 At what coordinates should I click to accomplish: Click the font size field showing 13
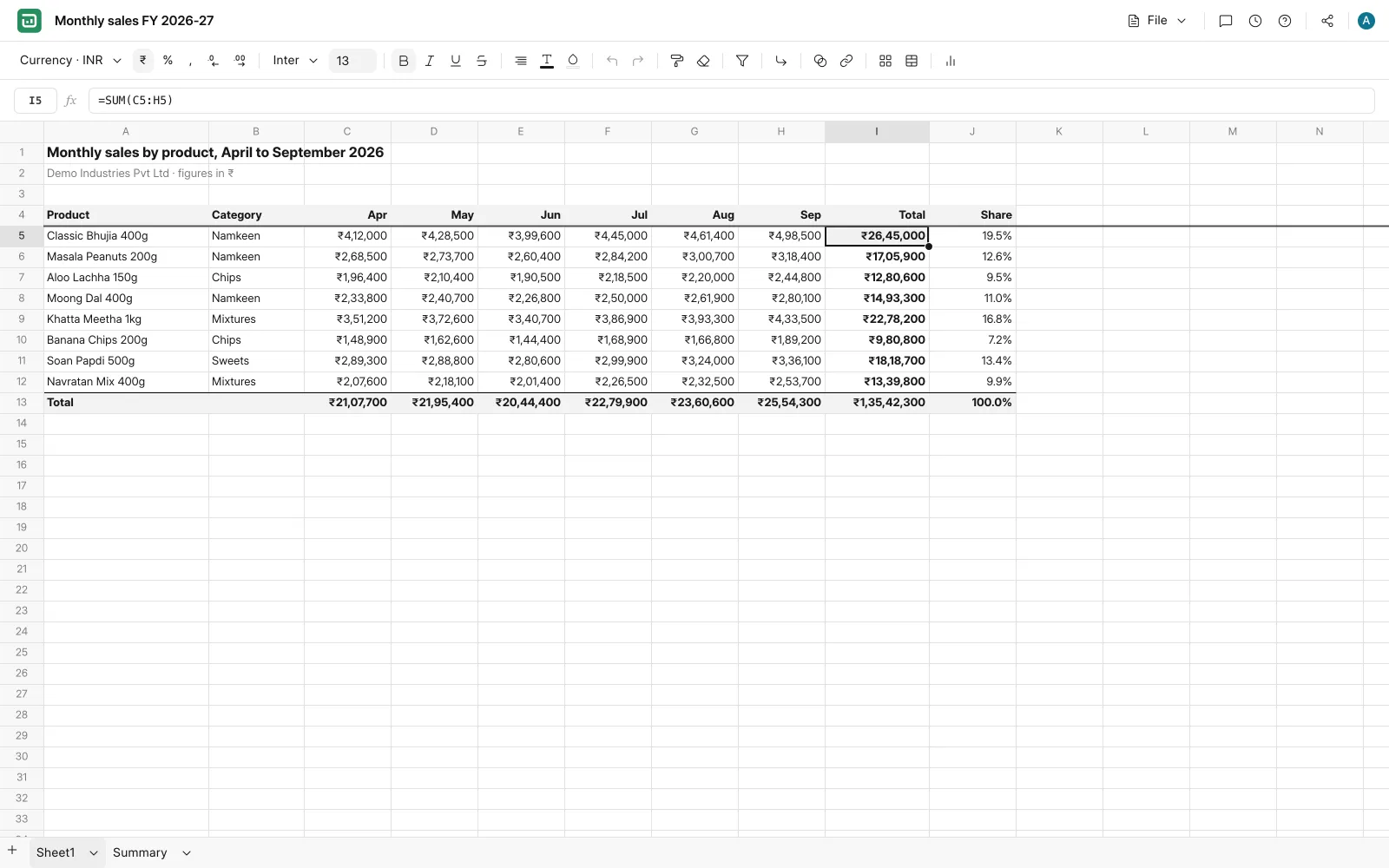pyautogui.click(x=352, y=61)
